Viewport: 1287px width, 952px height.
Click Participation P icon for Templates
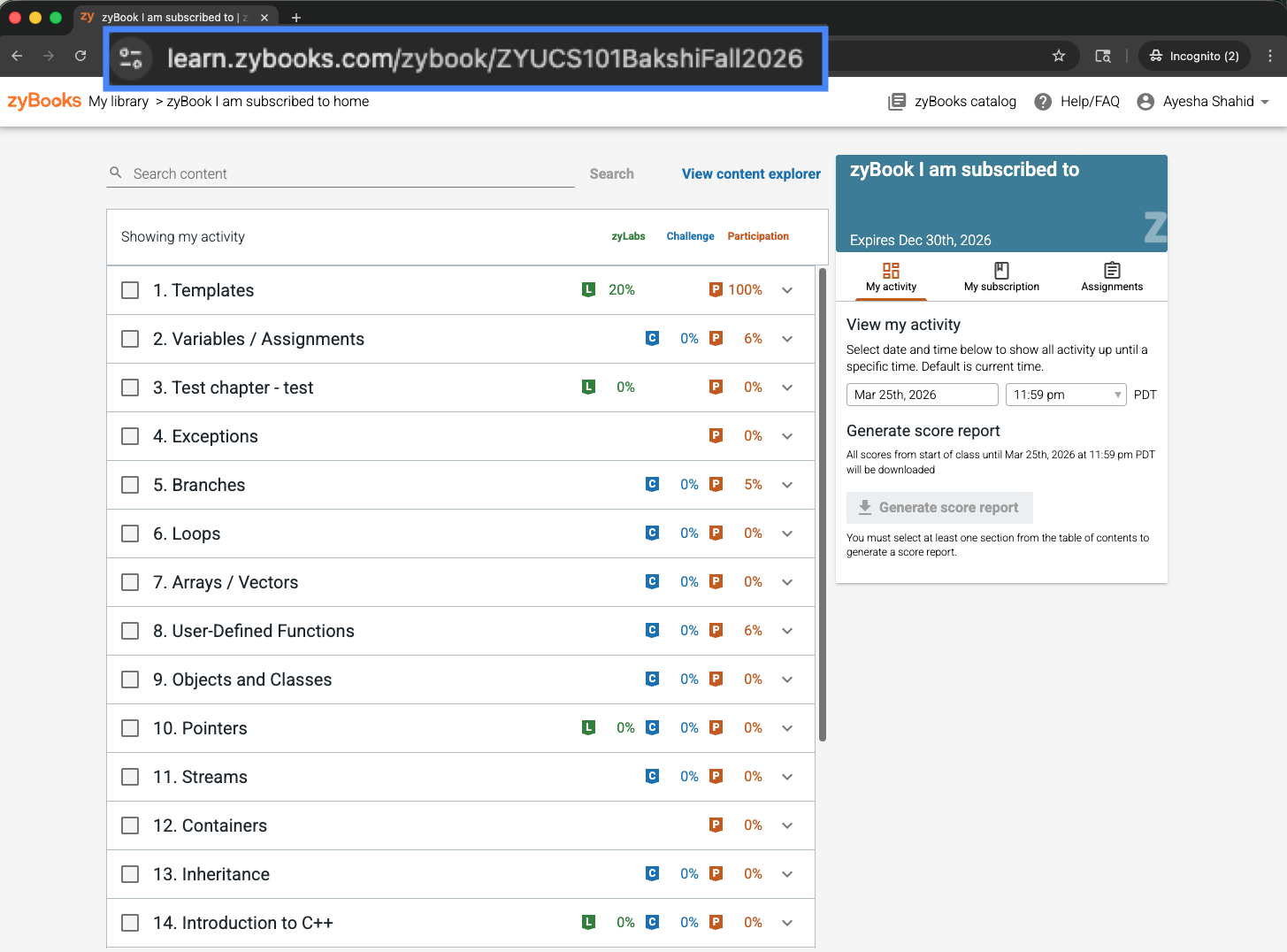click(716, 289)
